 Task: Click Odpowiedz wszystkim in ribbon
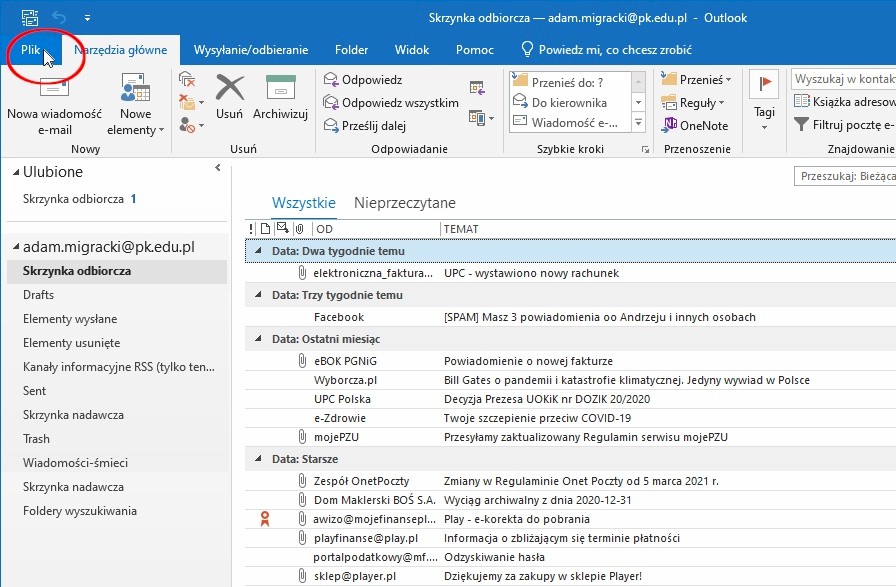331,103
